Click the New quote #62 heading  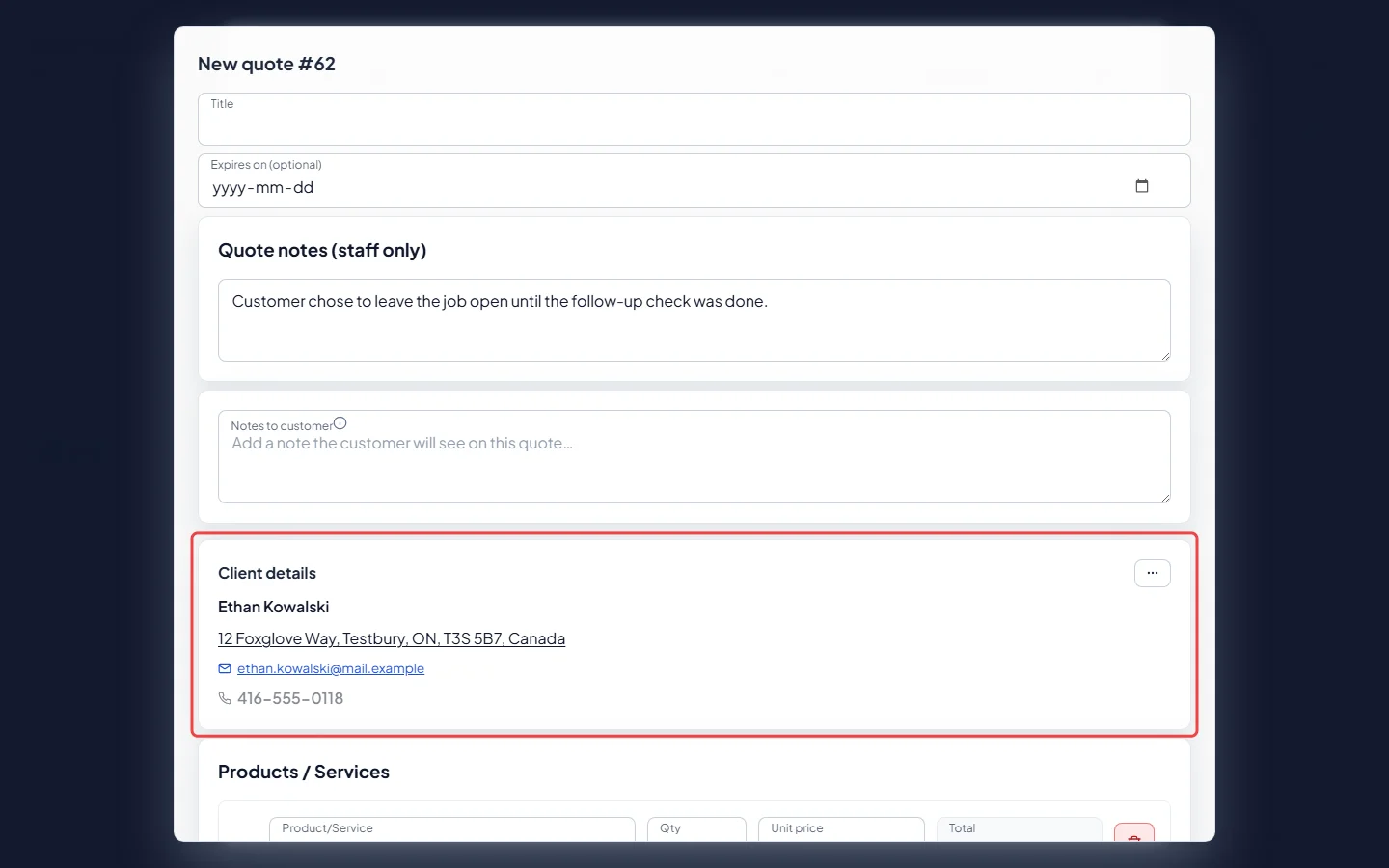click(x=266, y=64)
